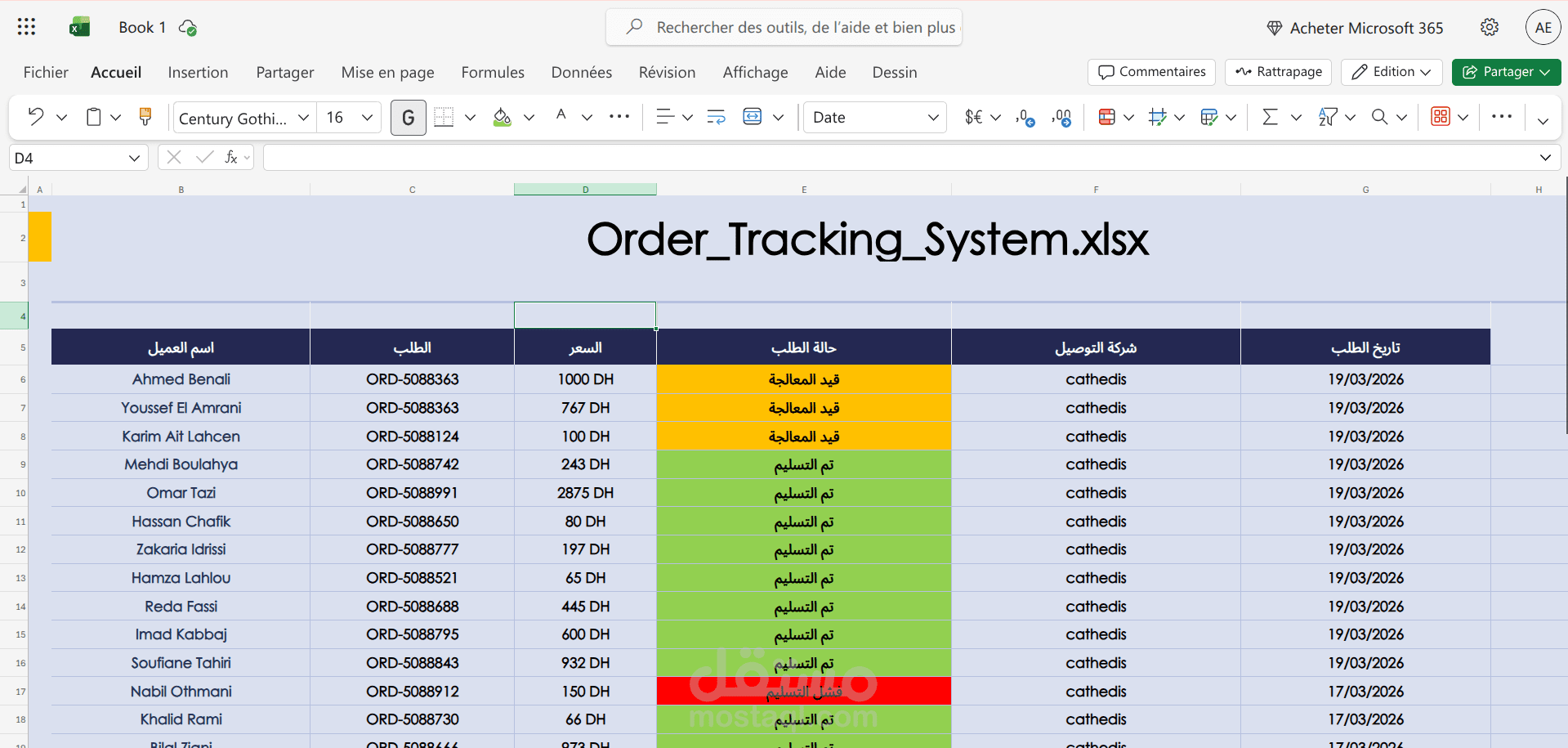Click the Find magnifier icon
Image resolution: width=1568 pixels, height=748 pixels.
pos(1381,116)
